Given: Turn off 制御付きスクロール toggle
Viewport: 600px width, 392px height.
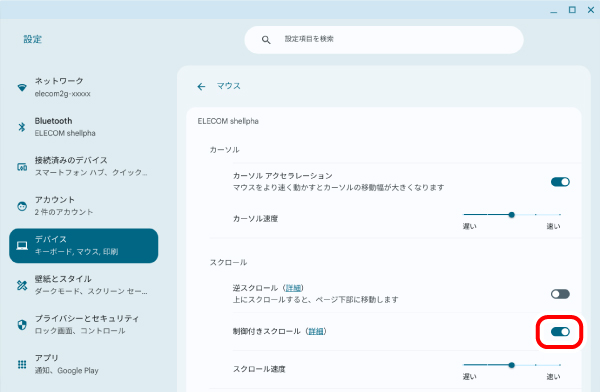Looking at the screenshot, I should 560,332.
